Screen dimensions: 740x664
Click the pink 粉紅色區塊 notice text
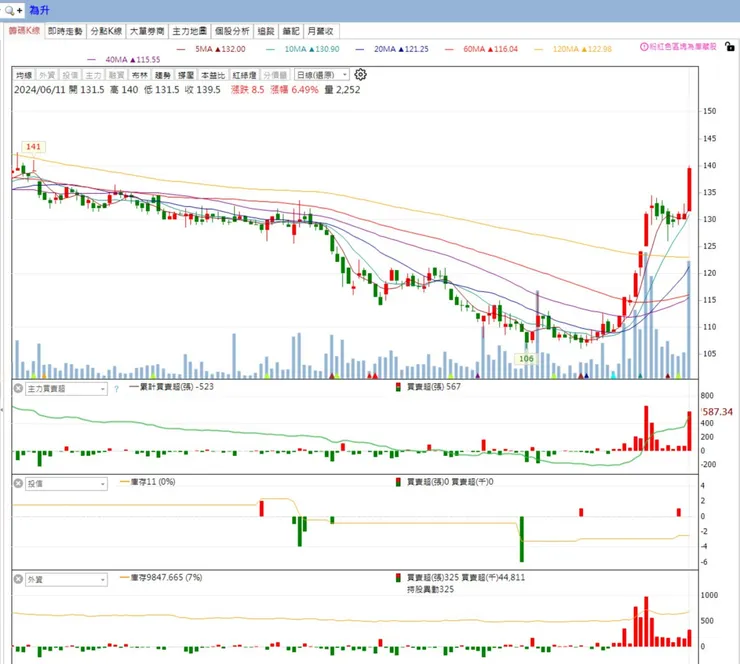click(x=682, y=47)
